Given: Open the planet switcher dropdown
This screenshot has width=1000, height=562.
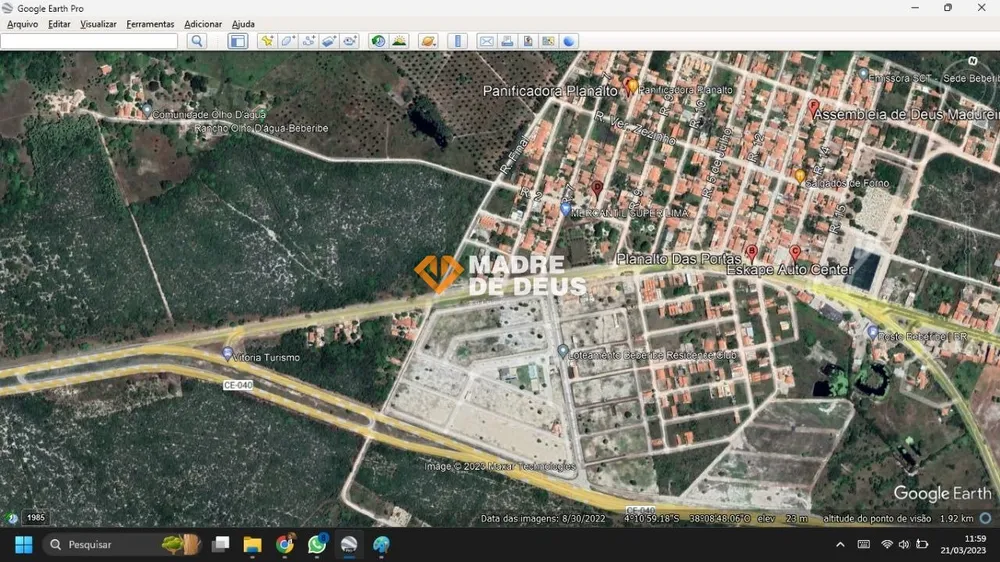Looking at the screenshot, I should click(x=428, y=41).
